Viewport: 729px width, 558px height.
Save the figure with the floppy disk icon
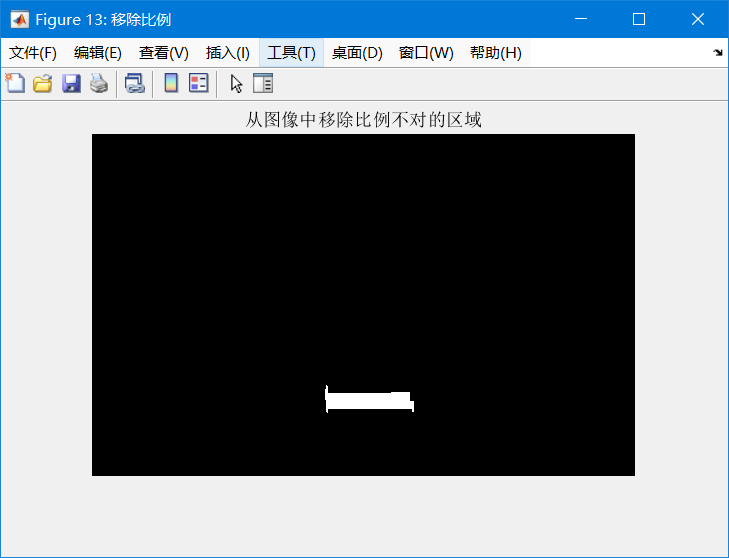(71, 84)
